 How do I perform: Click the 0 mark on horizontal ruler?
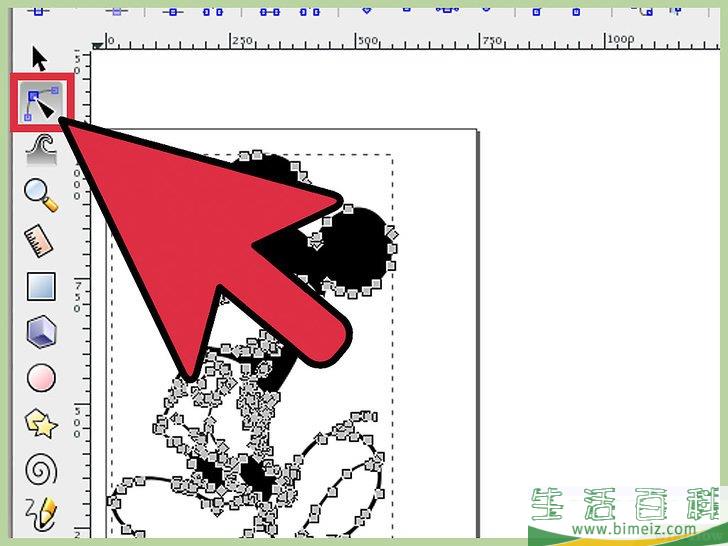[x=111, y=41]
